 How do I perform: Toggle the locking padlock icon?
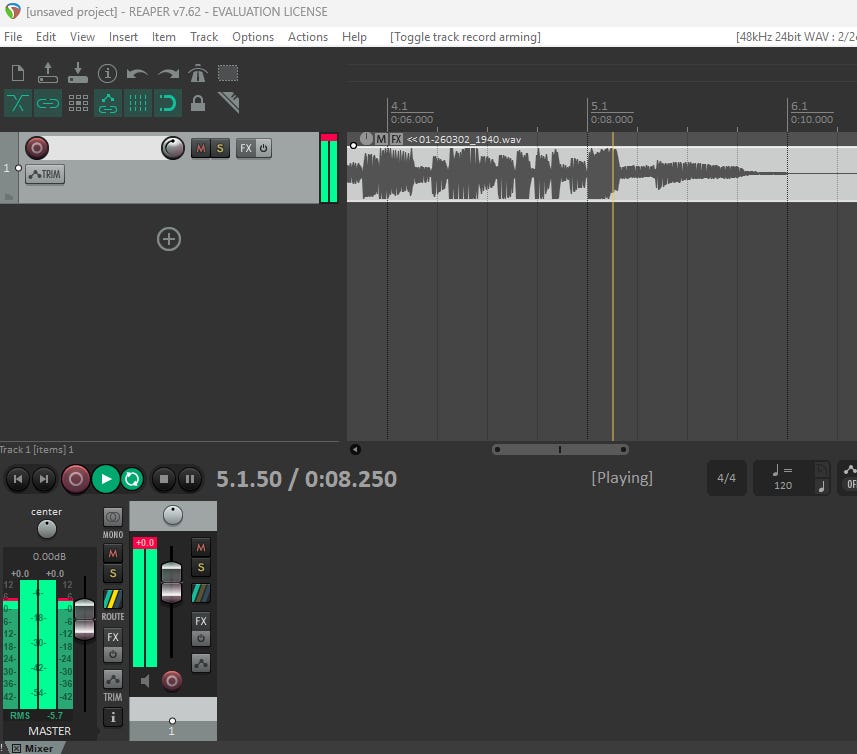point(198,102)
